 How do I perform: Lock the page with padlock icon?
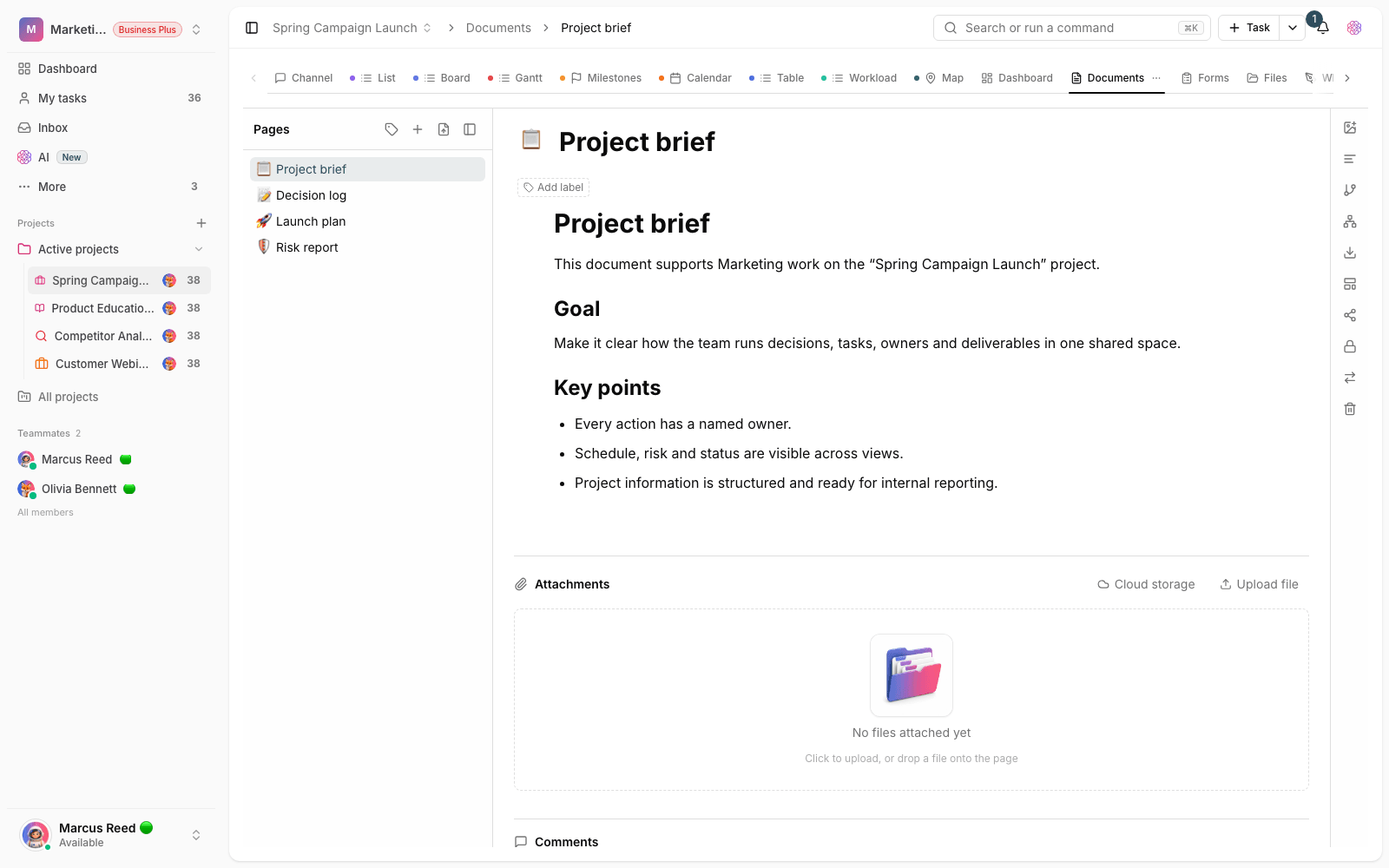pyautogui.click(x=1350, y=346)
